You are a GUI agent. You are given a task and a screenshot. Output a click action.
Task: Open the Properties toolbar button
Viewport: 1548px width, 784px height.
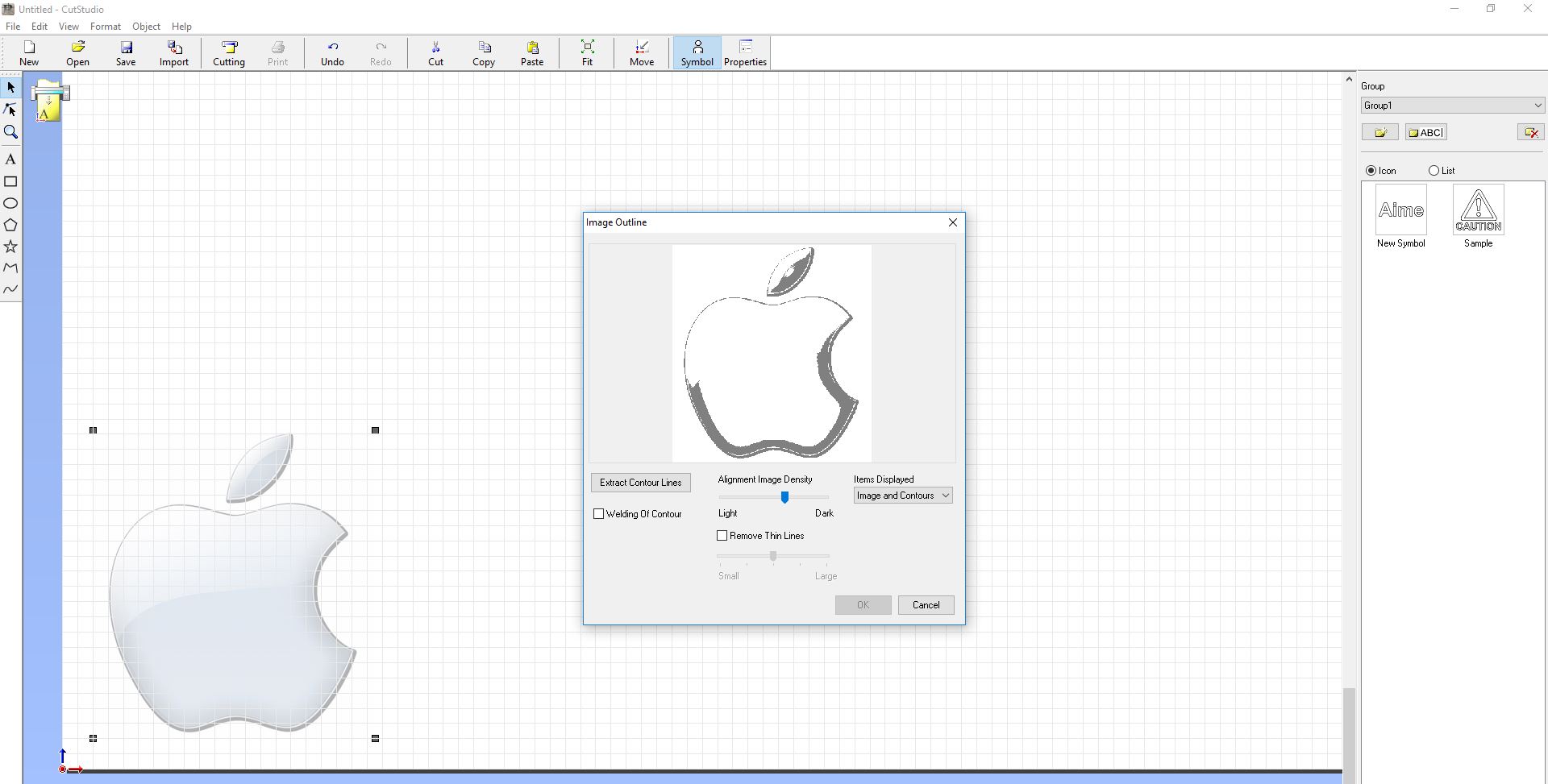pos(745,53)
